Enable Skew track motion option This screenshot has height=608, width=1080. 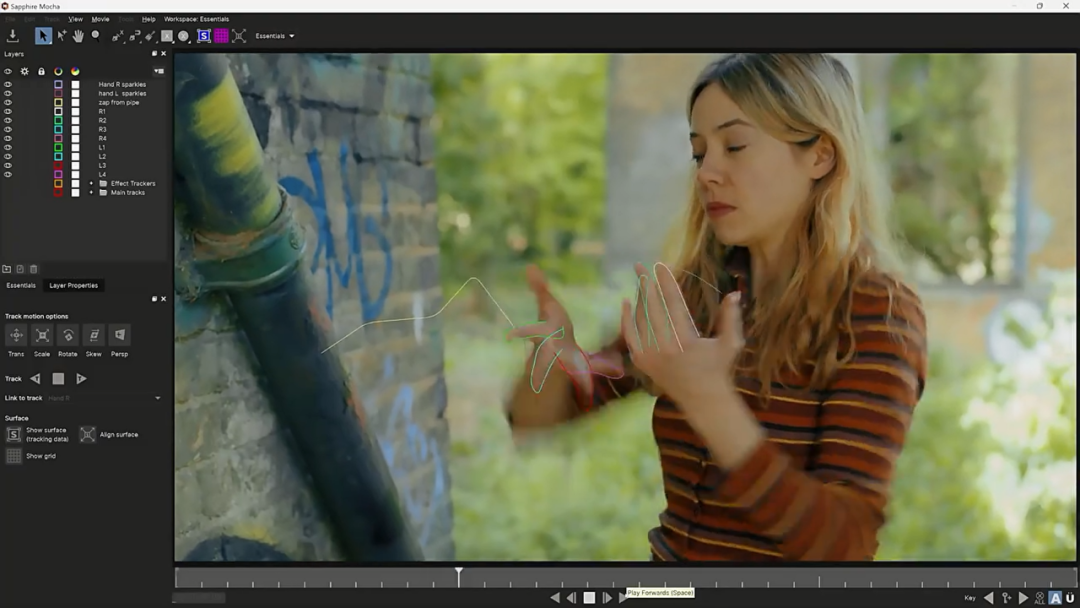[x=94, y=335]
